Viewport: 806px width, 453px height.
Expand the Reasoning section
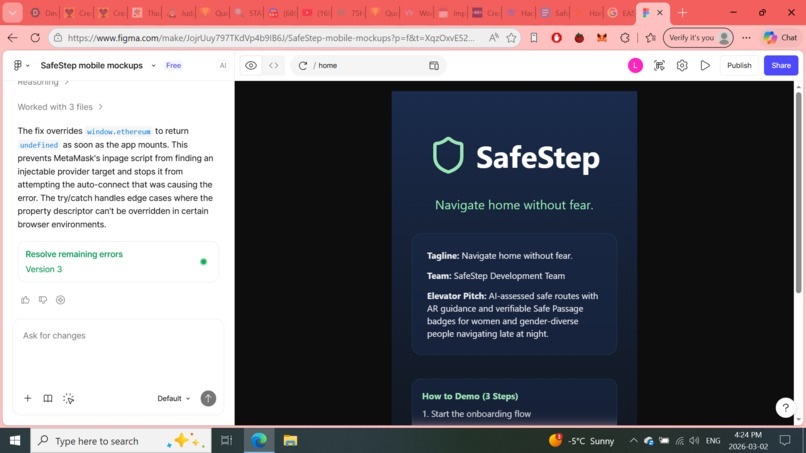click(43, 82)
